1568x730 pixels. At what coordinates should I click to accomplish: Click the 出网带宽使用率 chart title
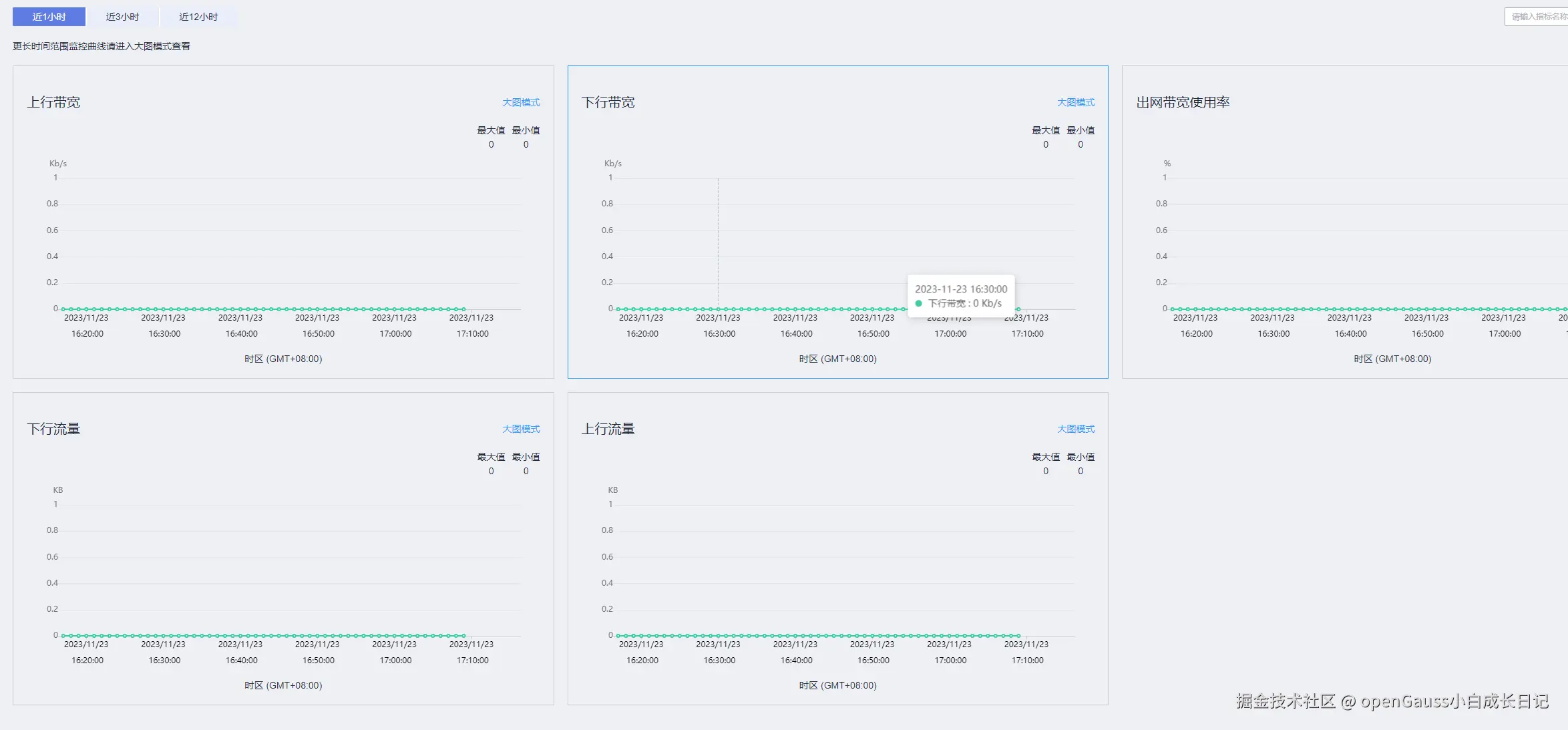tap(1183, 102)
